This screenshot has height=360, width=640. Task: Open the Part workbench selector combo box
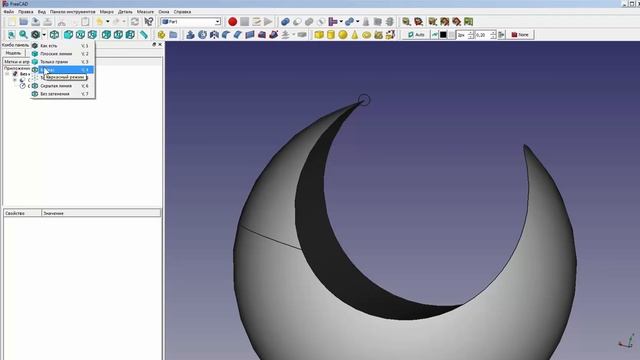pos(191,22)
